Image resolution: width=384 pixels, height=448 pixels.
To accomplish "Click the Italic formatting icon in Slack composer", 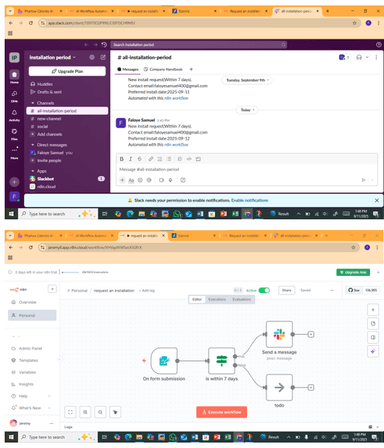I will [x=130, y=159].
